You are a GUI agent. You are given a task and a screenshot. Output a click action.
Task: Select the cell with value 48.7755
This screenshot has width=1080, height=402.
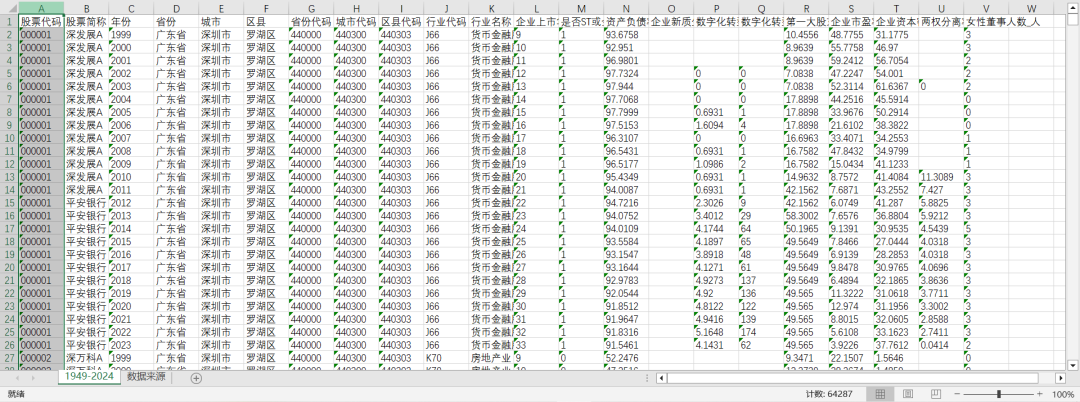coord(850,35)
